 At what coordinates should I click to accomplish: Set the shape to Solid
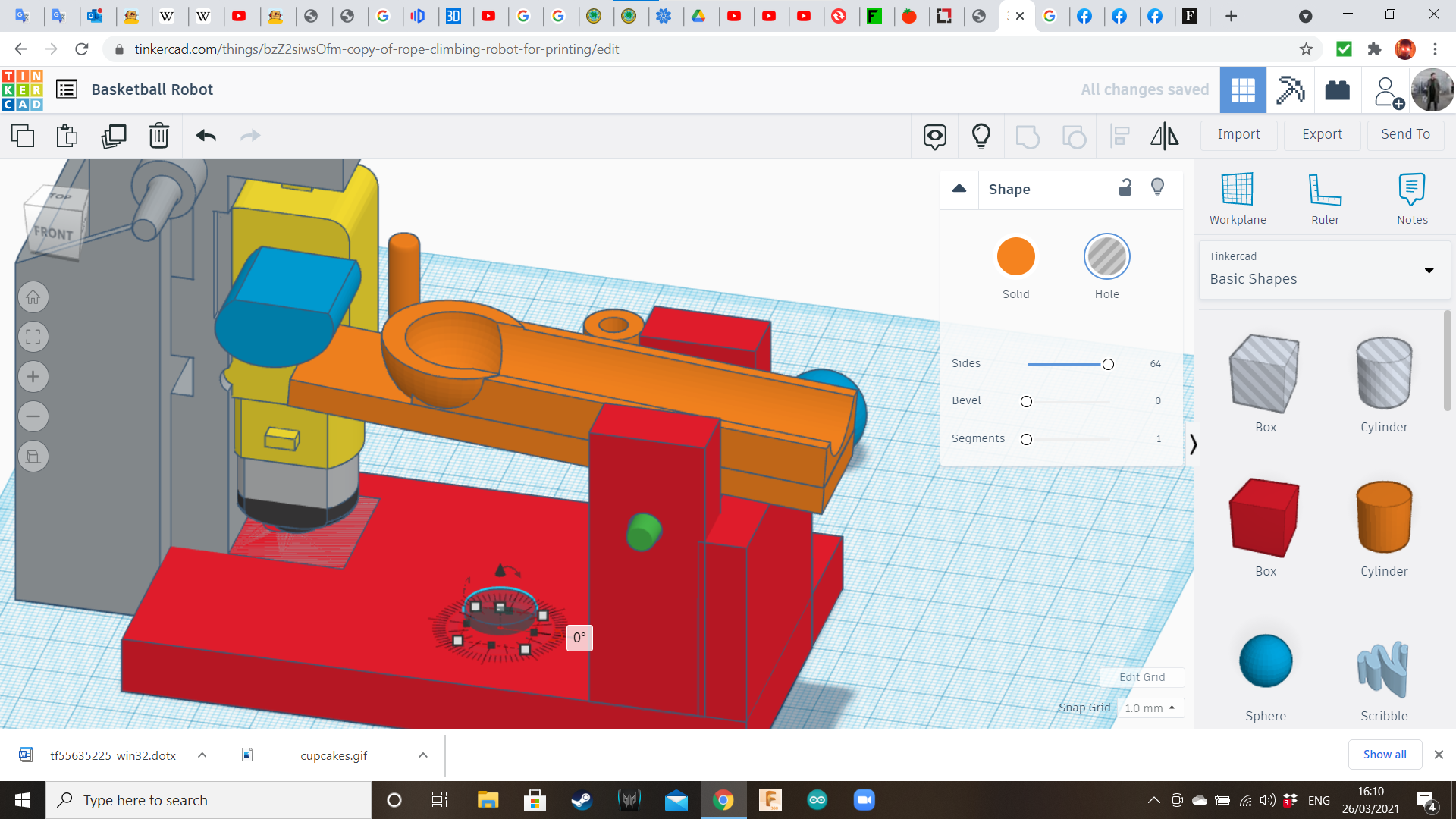(x=1015, y=256)
